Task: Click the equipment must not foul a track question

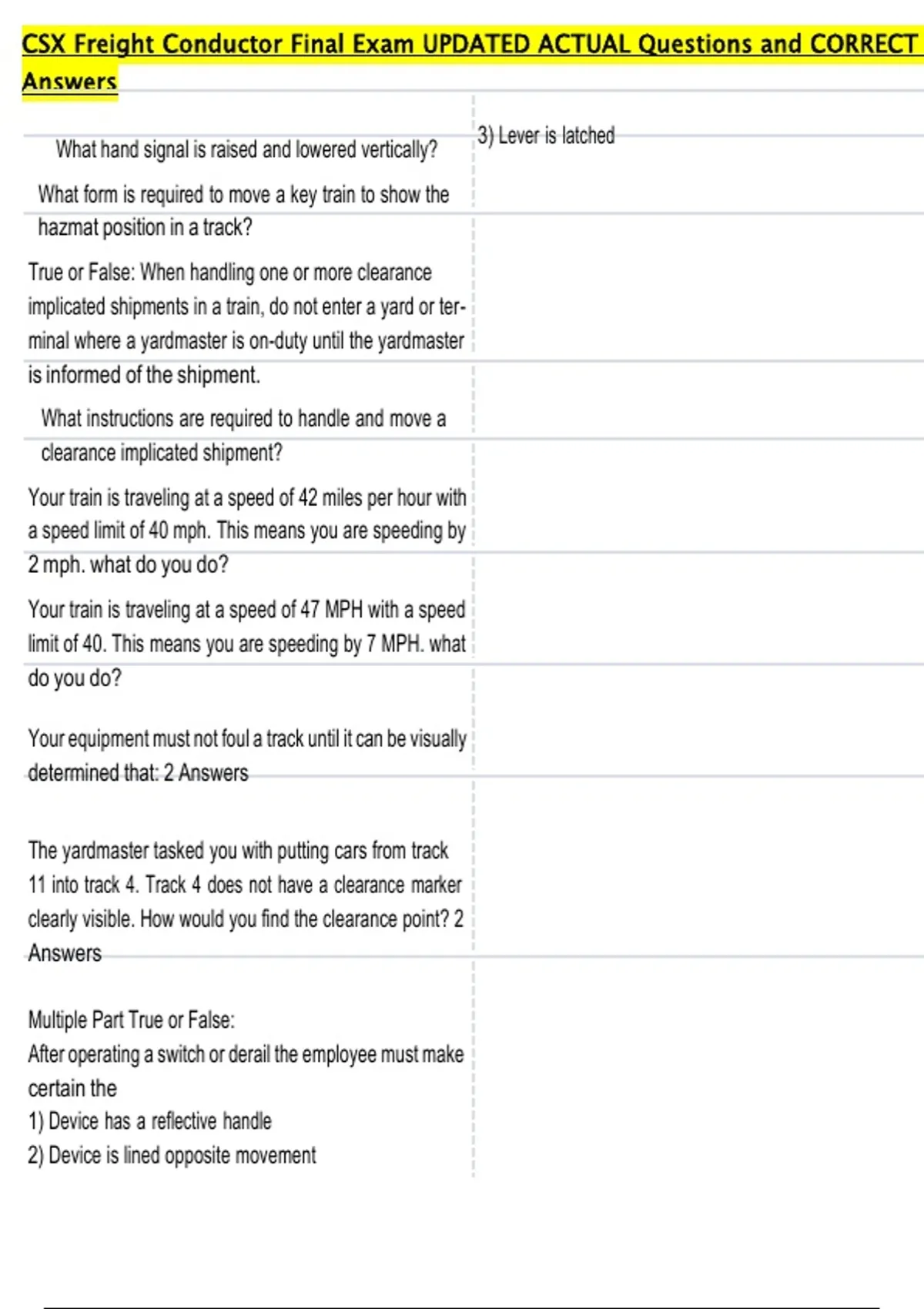Action: [246, 738]
